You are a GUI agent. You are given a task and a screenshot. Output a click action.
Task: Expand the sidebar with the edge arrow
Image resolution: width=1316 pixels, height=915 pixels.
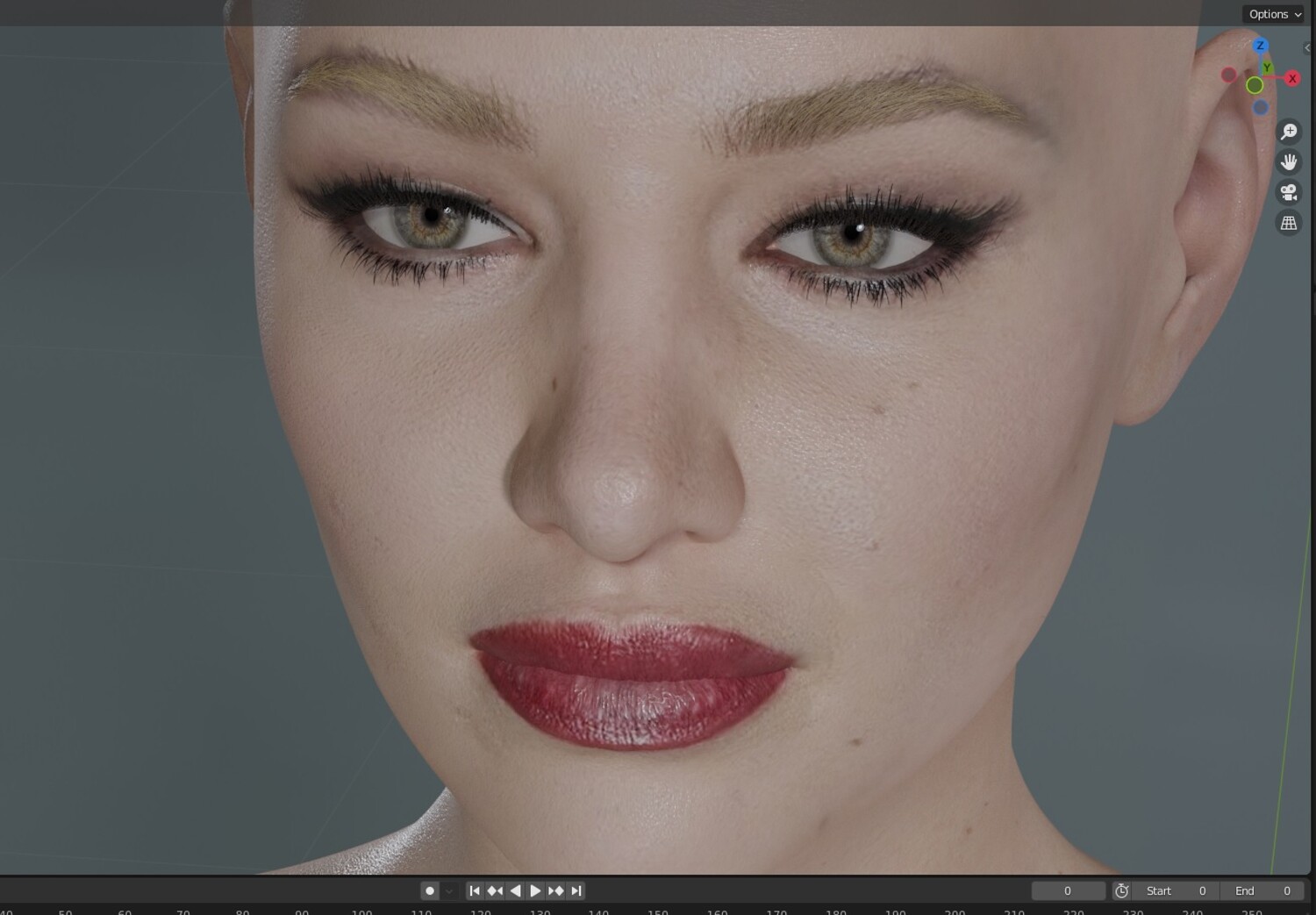click(1308, 48)
